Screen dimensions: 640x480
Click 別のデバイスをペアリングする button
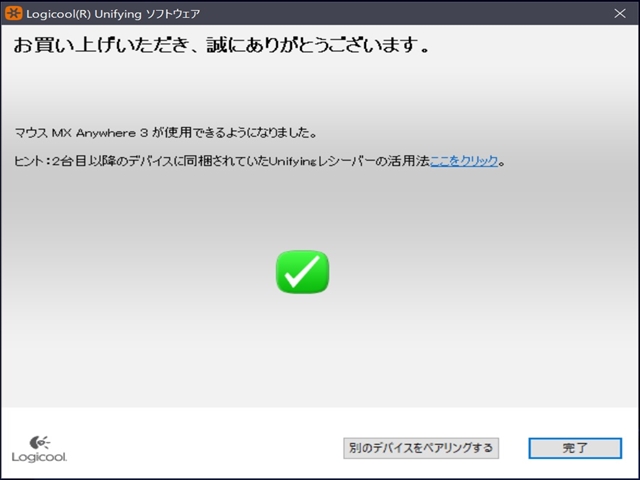pyautogui.click(x=421, y=448)
